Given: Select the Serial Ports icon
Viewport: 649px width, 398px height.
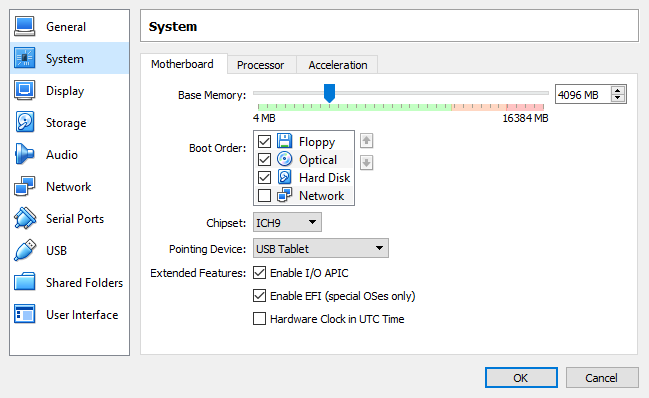Looking at the screenshot, I should (24, 218).
